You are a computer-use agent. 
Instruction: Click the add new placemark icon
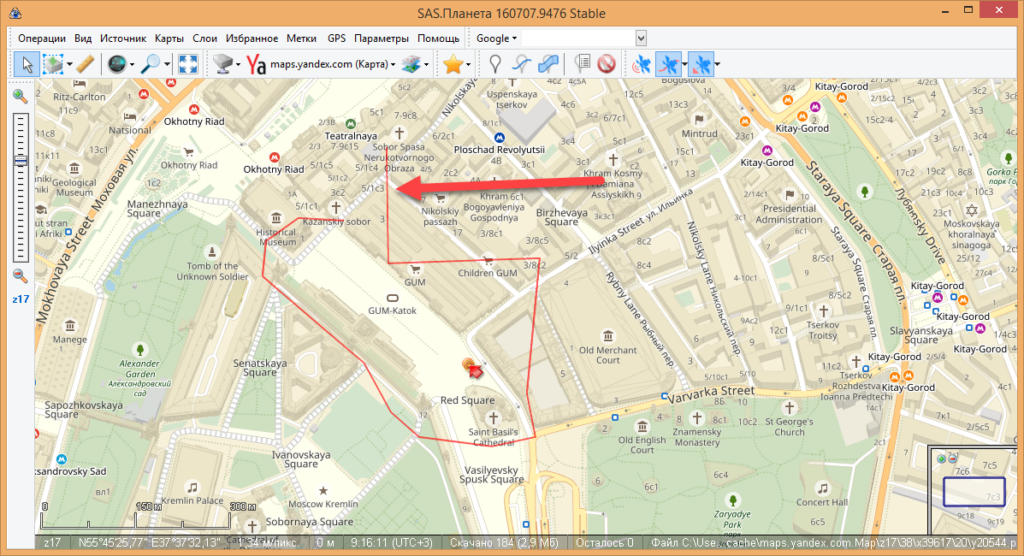(494, 64)
